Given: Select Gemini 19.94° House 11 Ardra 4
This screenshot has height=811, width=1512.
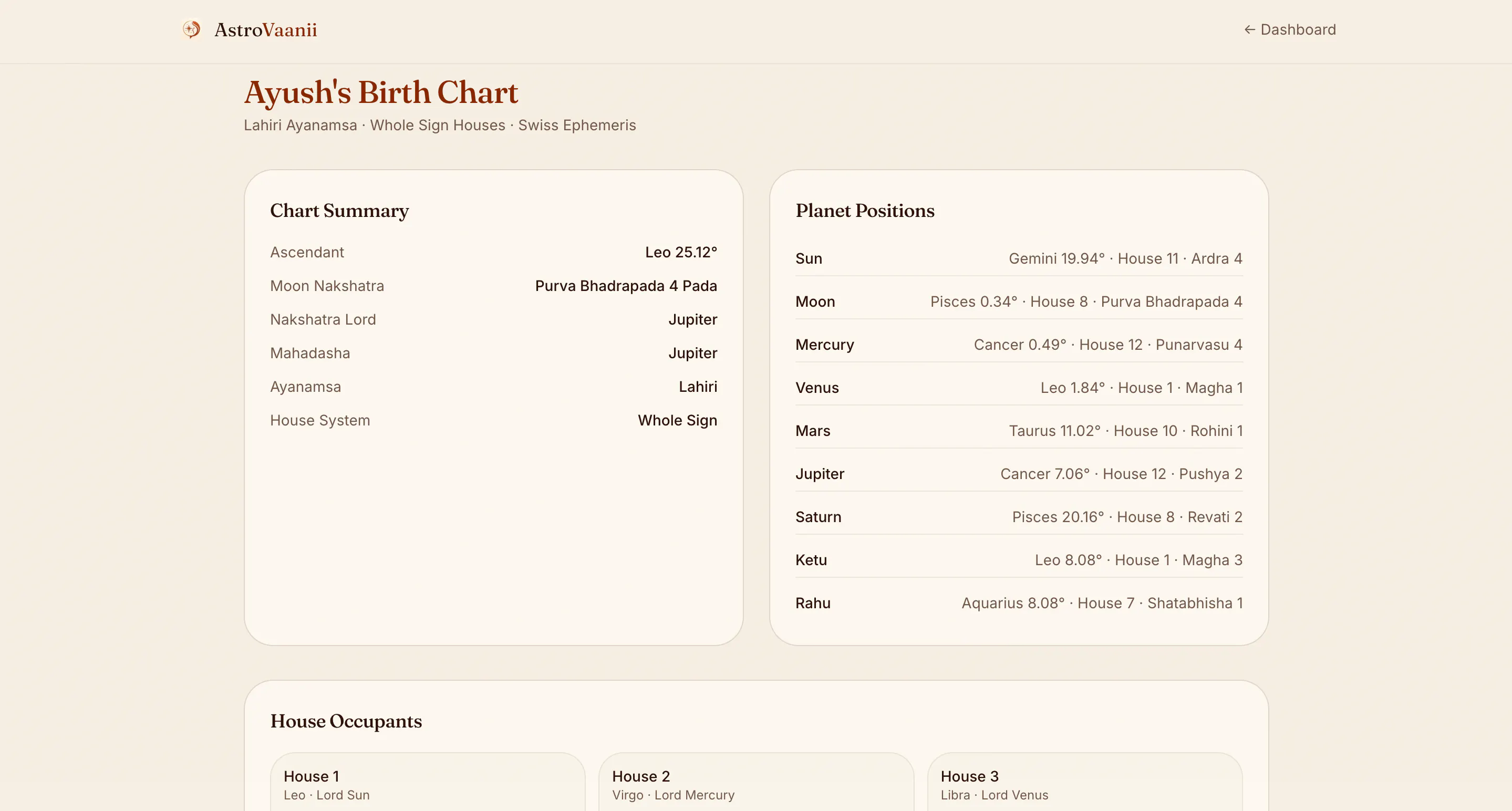Looking at the screenshot, I should tap(1125, 259).
